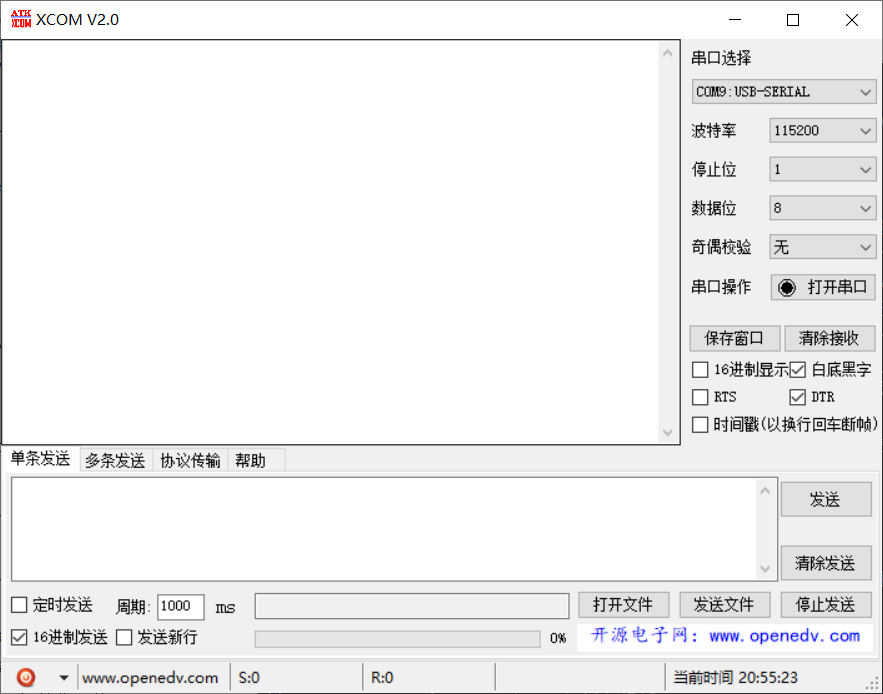Click the ATK XCOM logo icon

tap(19, 18)
